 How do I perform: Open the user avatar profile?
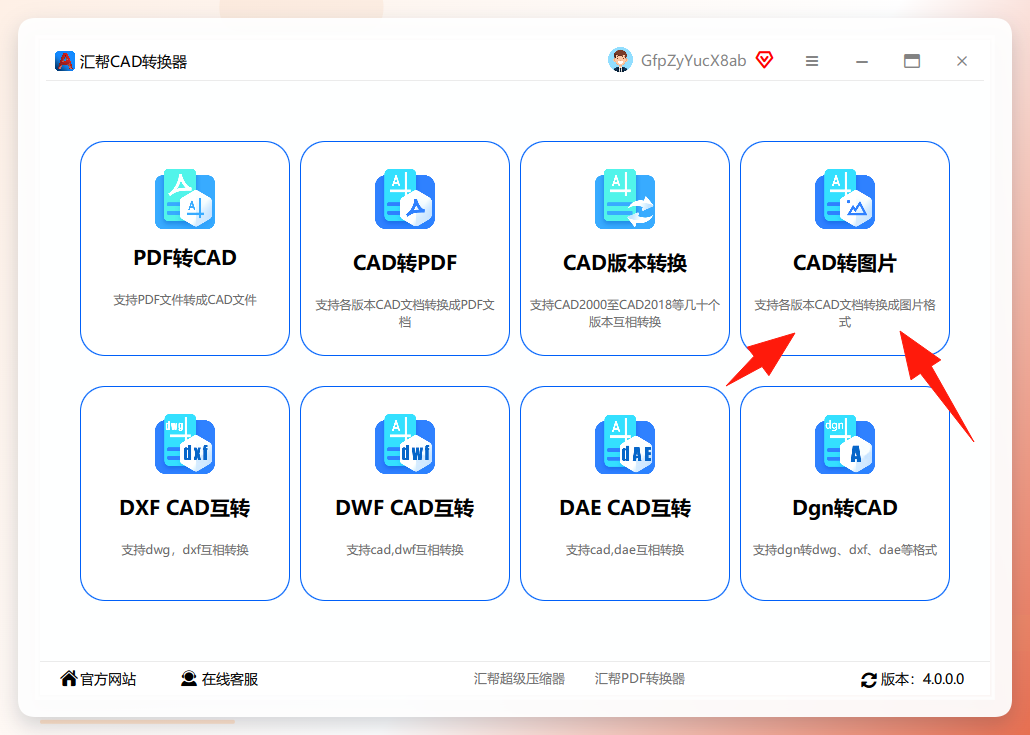(x=620, y=60)
